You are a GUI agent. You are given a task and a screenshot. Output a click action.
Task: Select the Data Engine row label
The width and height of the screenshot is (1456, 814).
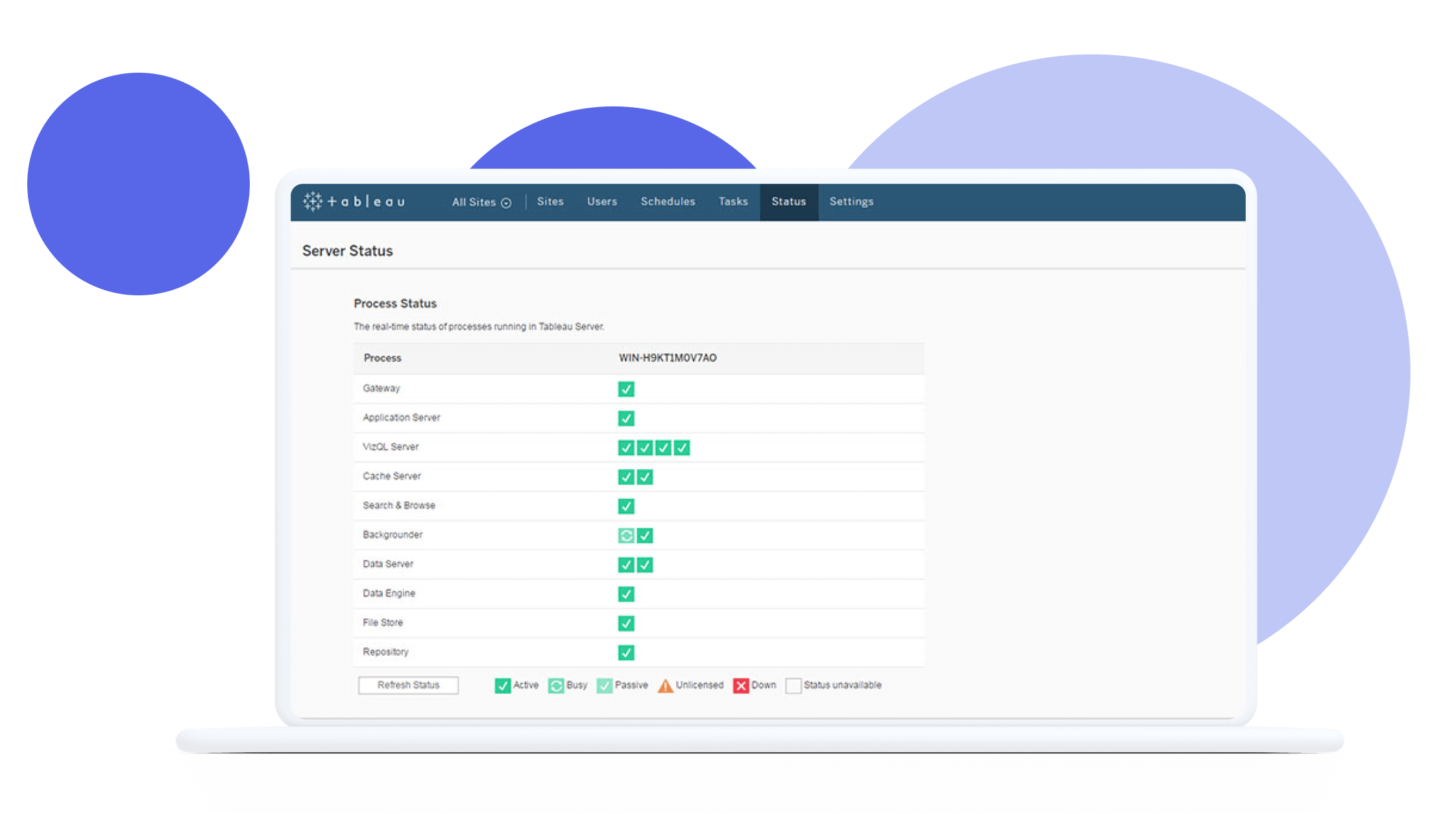point(389,593)
